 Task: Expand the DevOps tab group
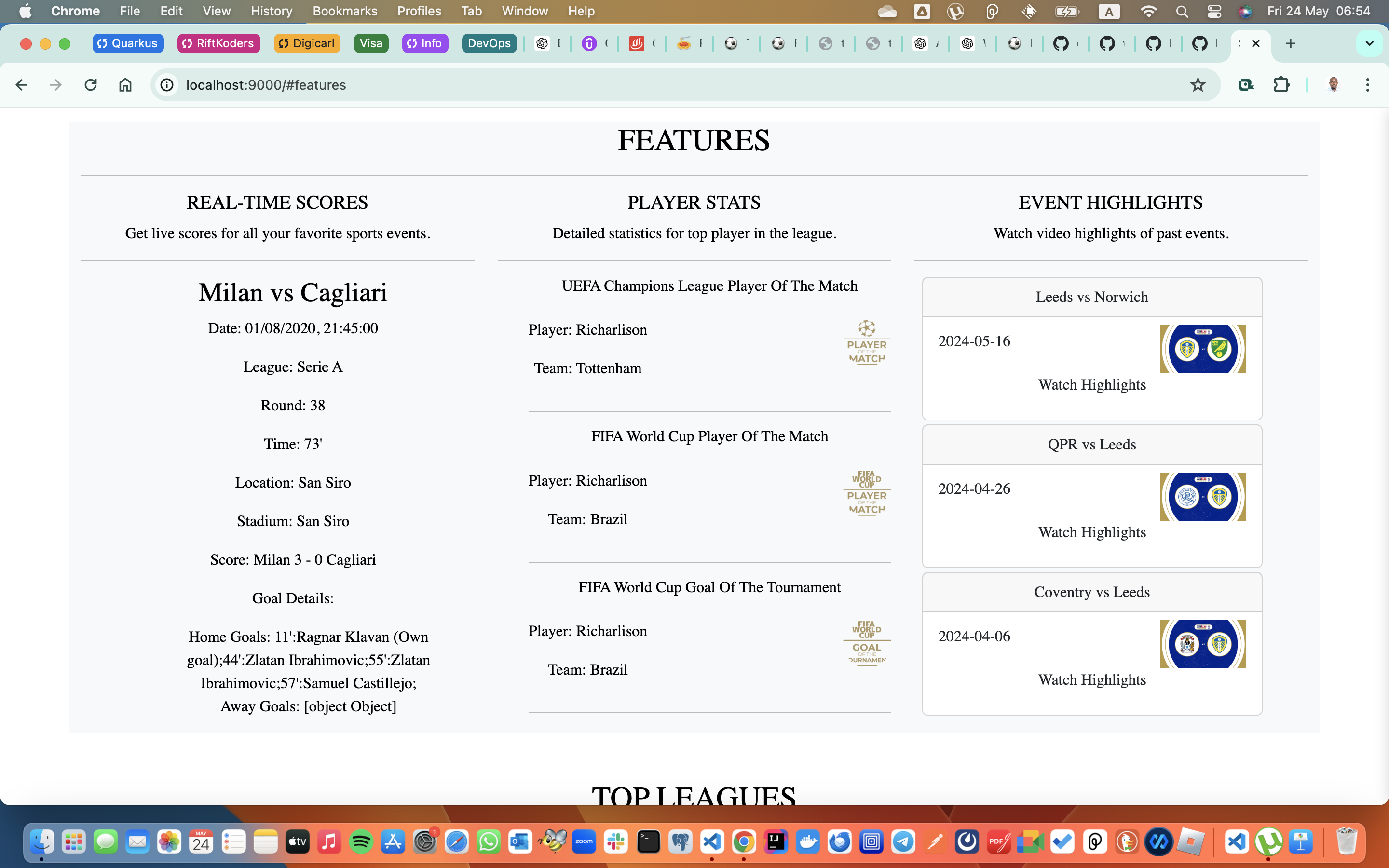point(489,43)
